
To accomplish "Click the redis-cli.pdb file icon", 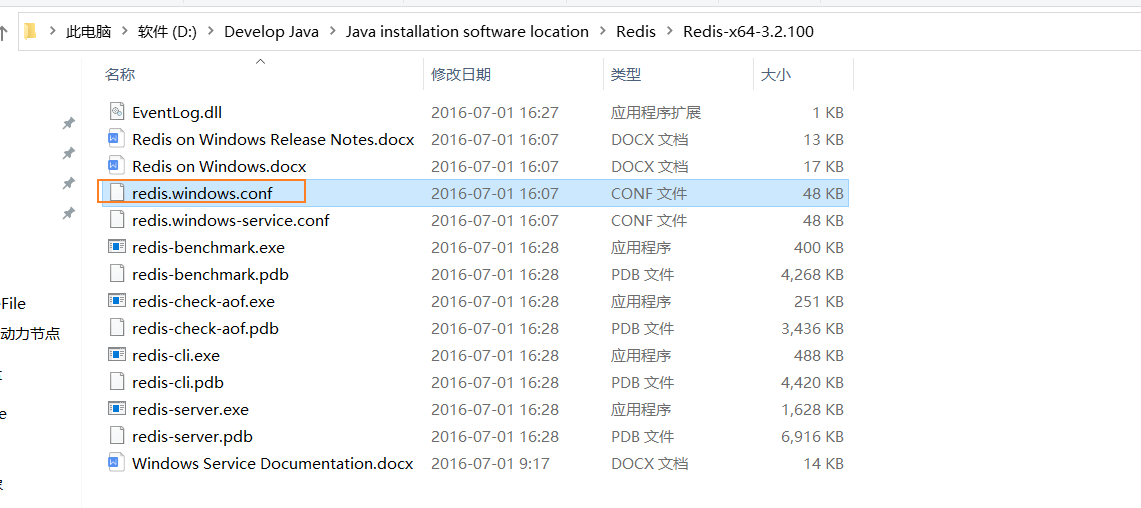I will (116, 381).
